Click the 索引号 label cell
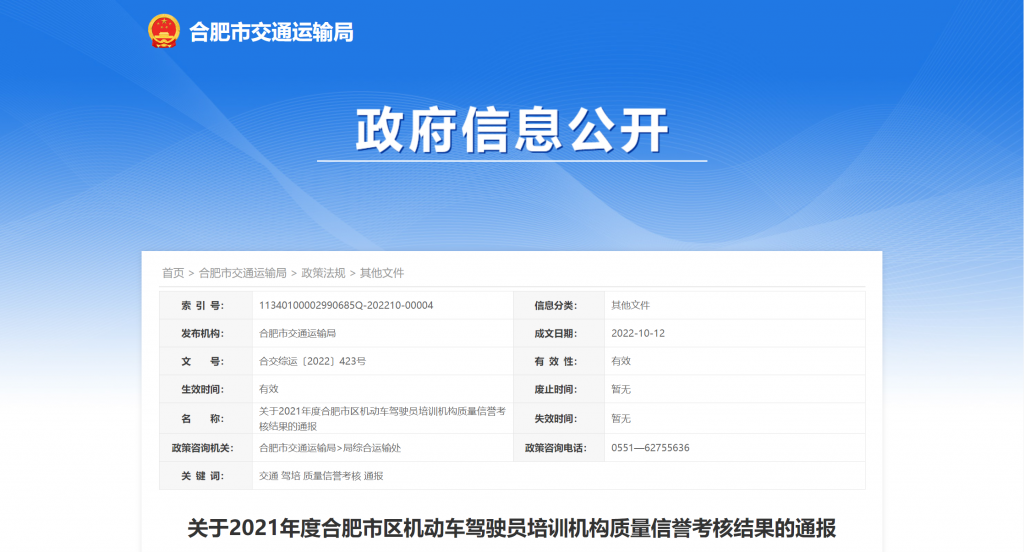 [206, 305]
